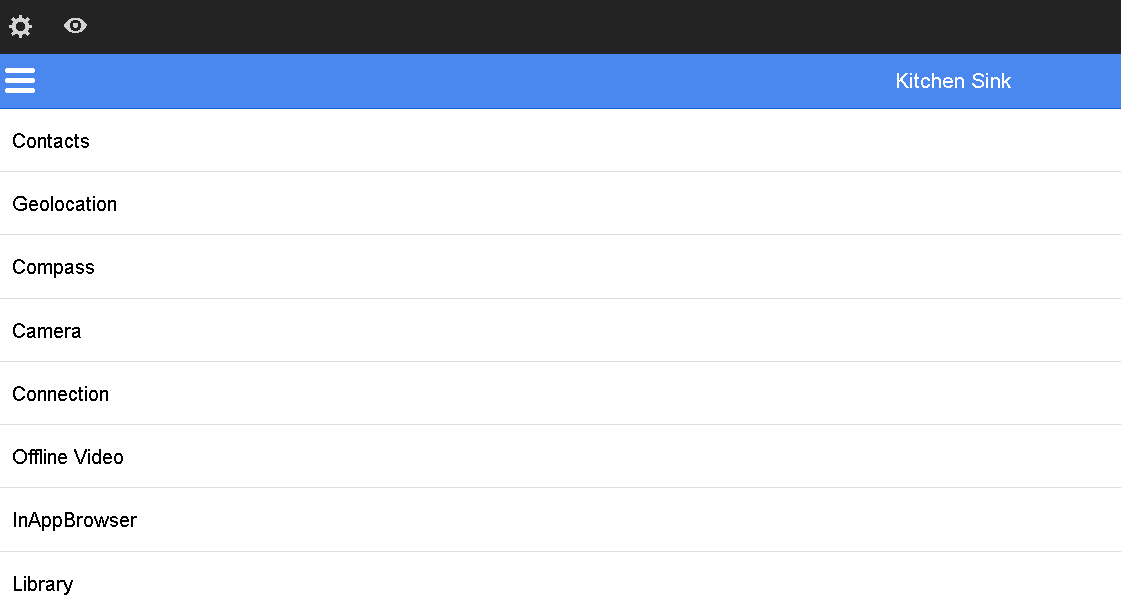The height and width of the screenshot is (605, 1121).
Task: Open the settings gear icon
Action: point(20,27)
